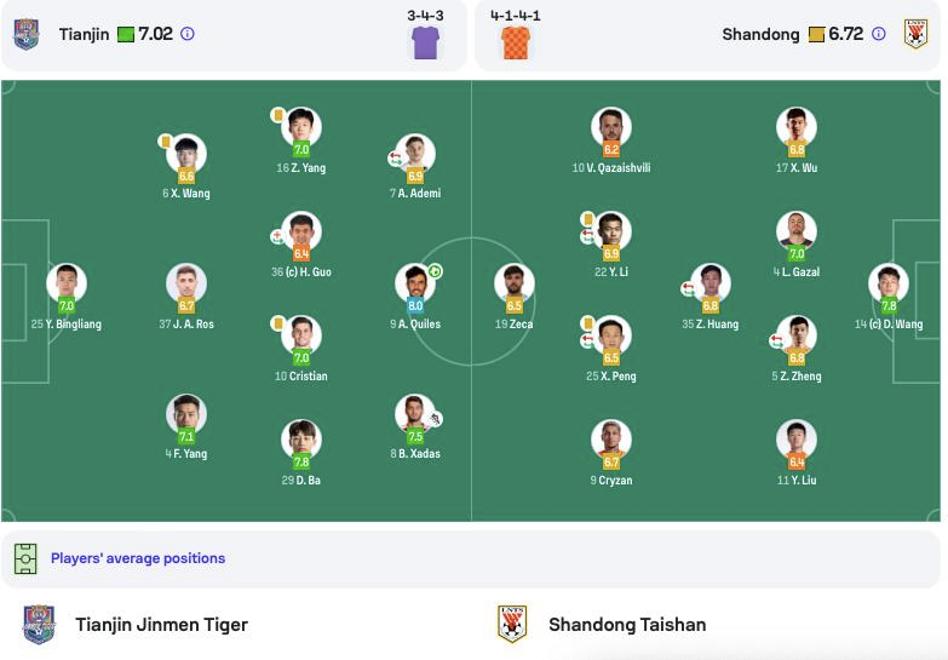Click the substitution icon on A. Ademi
Image resolution: width=948 pixels, height=660 pixels.
(x=395, y=159)
